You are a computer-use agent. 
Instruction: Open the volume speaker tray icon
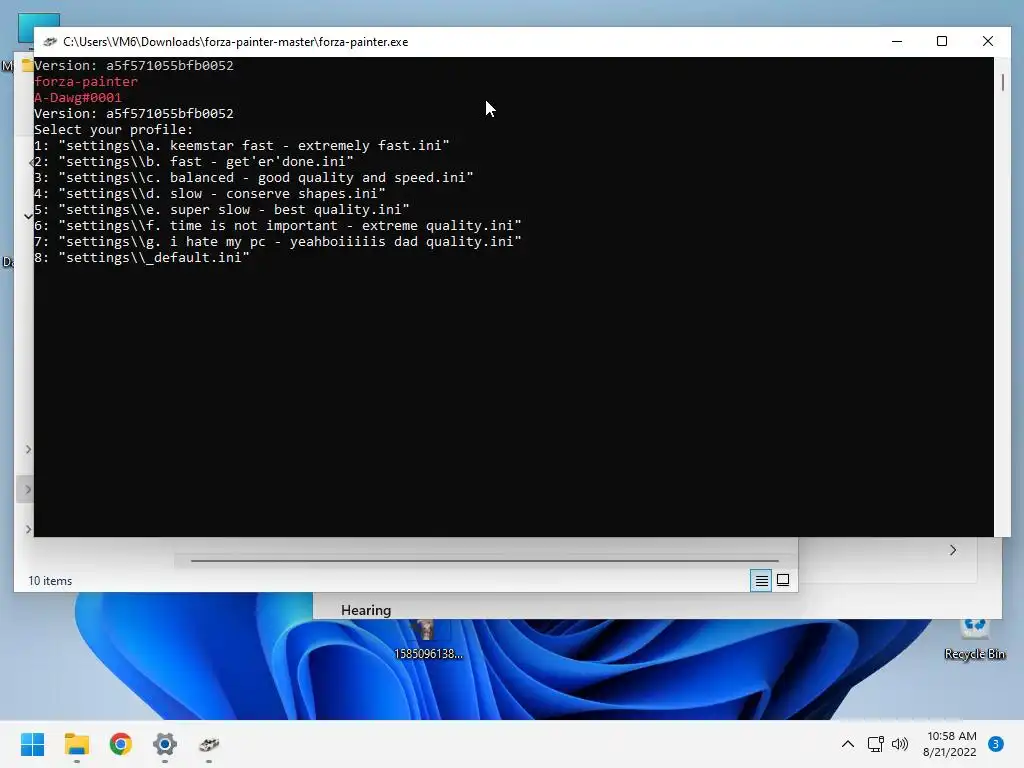tap(900, 744)
